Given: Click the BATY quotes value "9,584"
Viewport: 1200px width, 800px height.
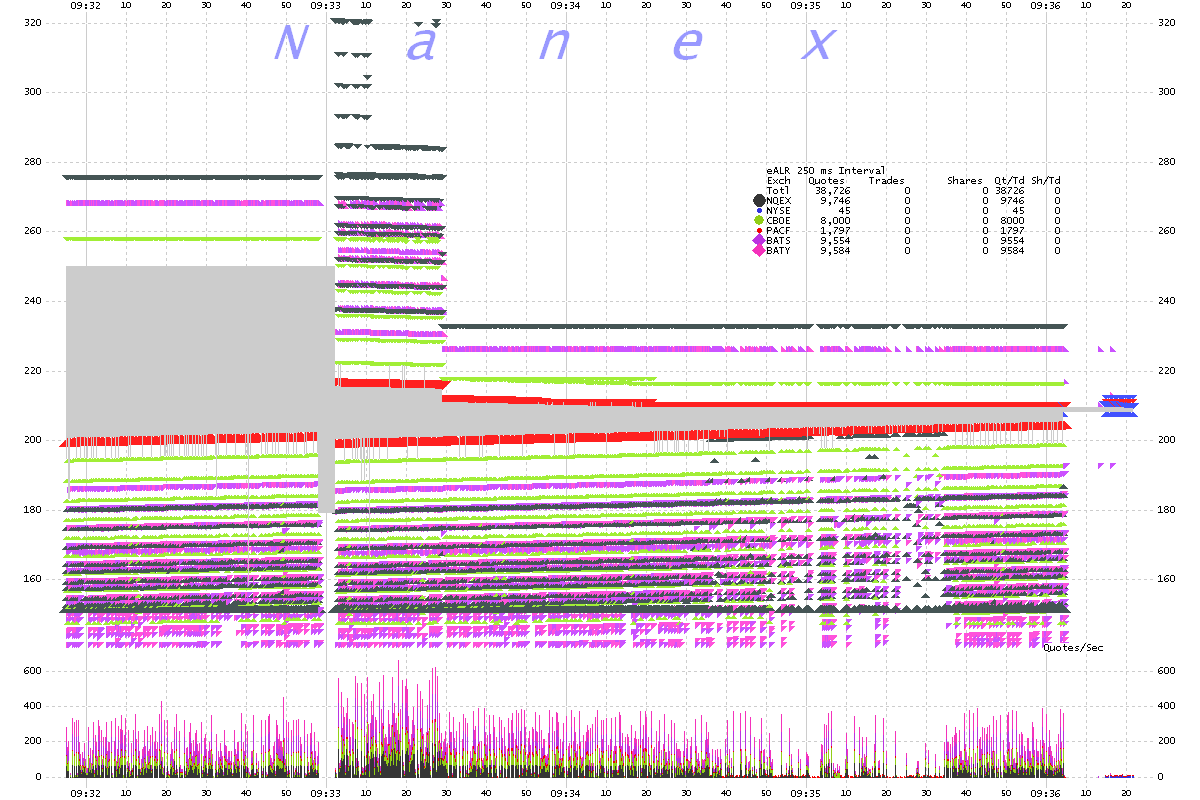Looking at the screenshot, I should 835,250.
